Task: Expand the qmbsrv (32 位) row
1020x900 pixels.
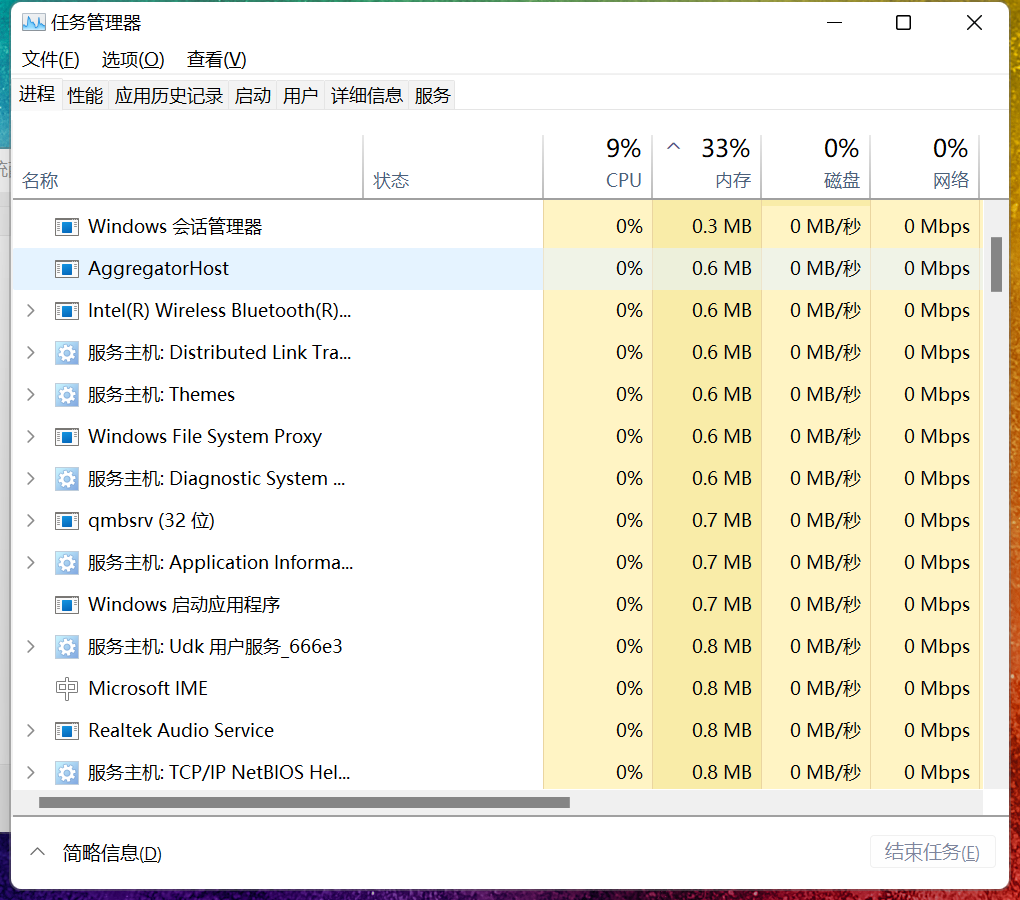Action: tap(31, 521)
